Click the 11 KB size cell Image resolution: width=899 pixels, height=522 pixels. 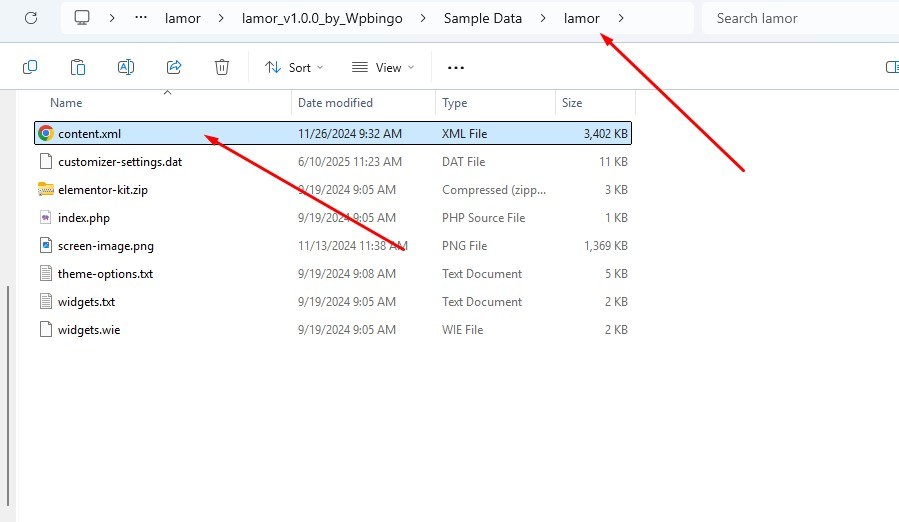pos(613,162)
